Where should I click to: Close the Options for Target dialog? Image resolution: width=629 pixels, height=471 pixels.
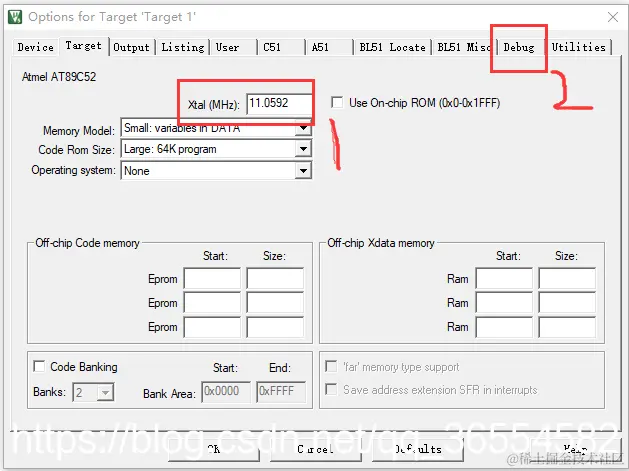tap(613, 17)
